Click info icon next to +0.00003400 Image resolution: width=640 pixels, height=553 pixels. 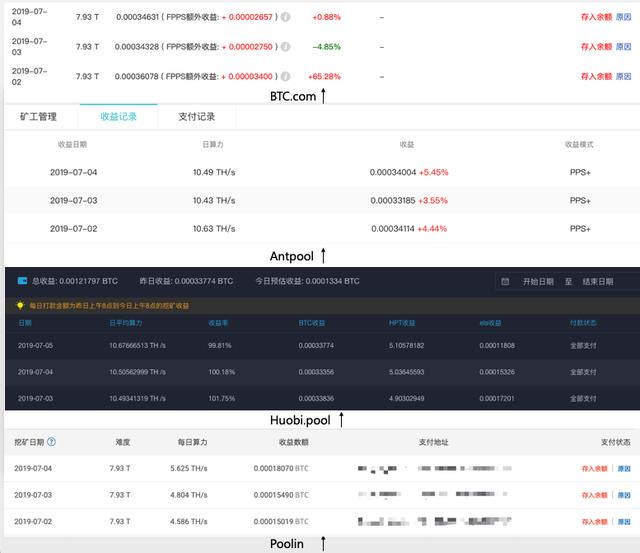point(286,76)
